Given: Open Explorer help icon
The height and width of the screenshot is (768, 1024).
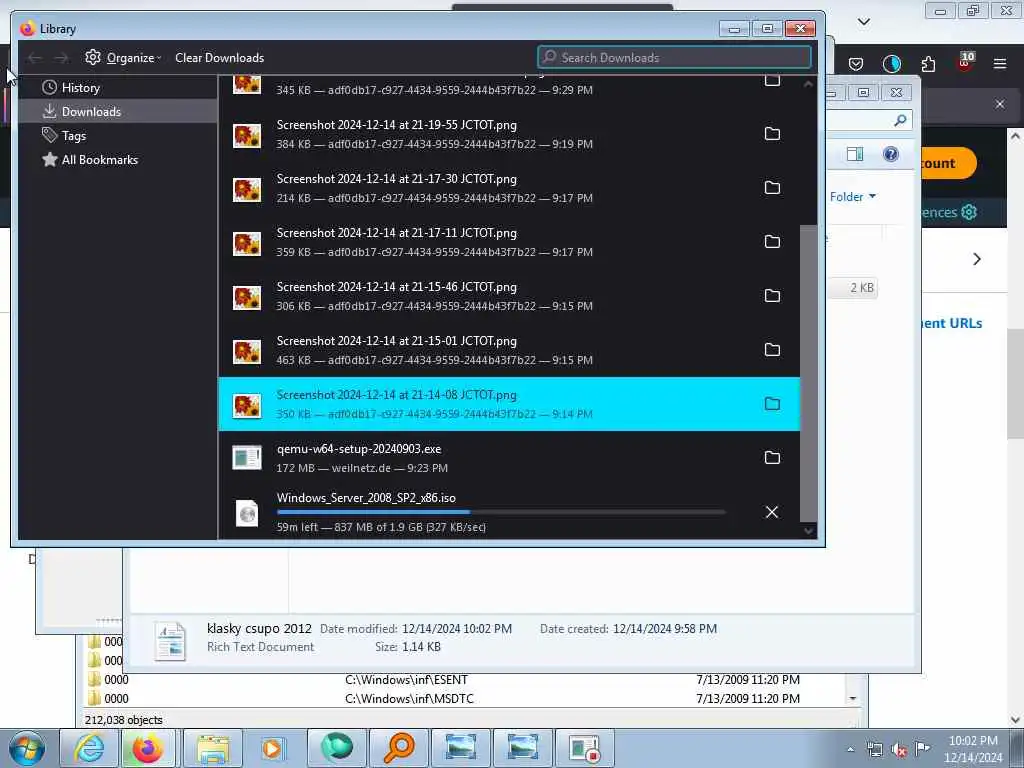Looking at the screenshot, I should point(891,154).
